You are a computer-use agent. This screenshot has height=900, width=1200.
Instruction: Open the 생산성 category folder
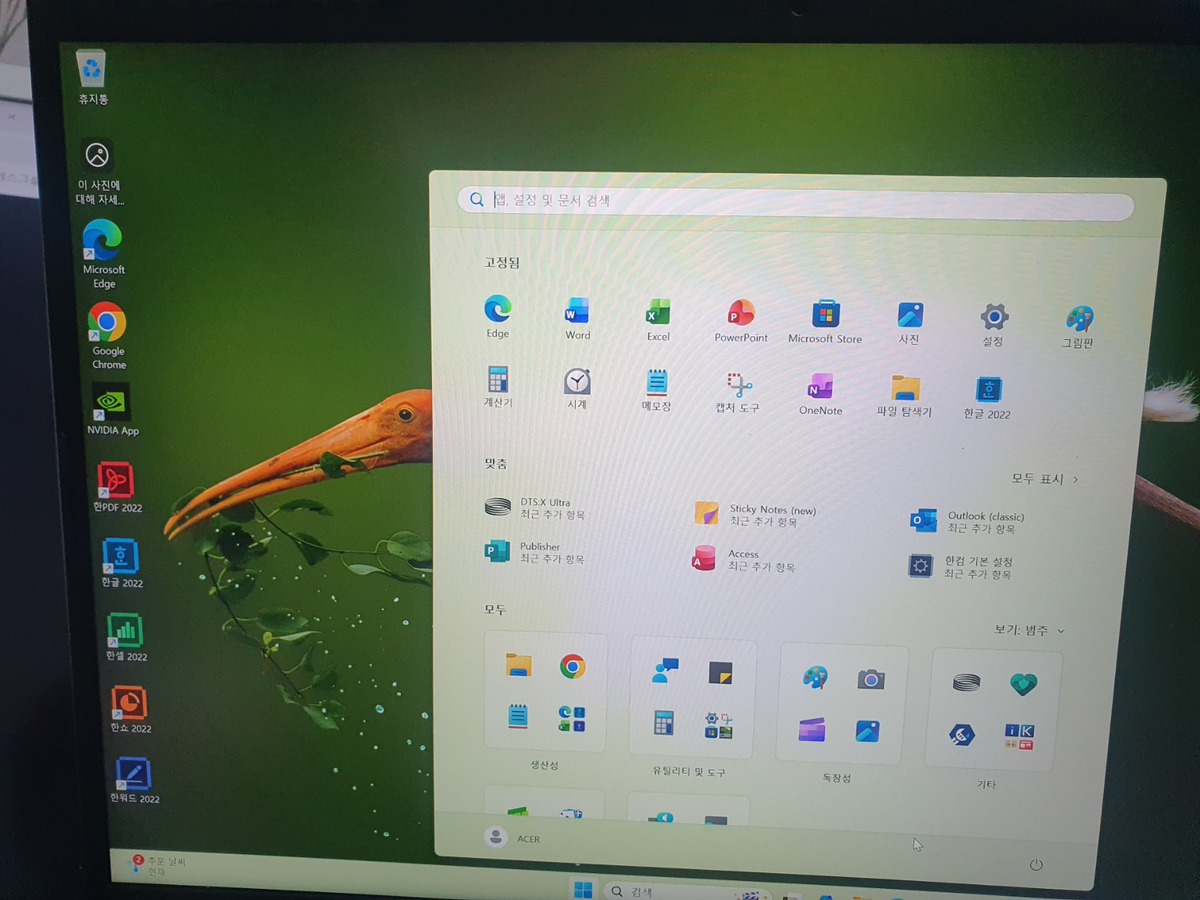545,692
